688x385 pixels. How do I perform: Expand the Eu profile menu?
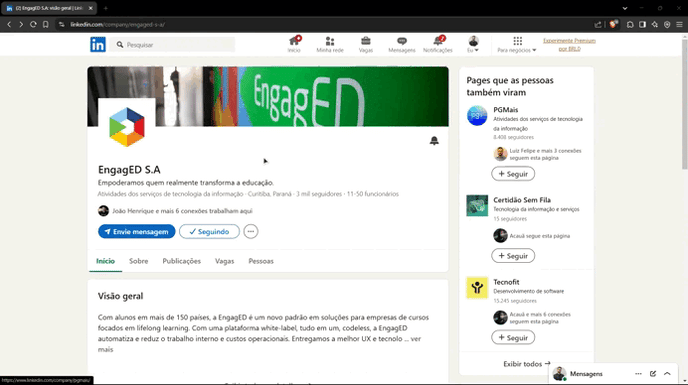pyautogui.click(x=473, y=44)
